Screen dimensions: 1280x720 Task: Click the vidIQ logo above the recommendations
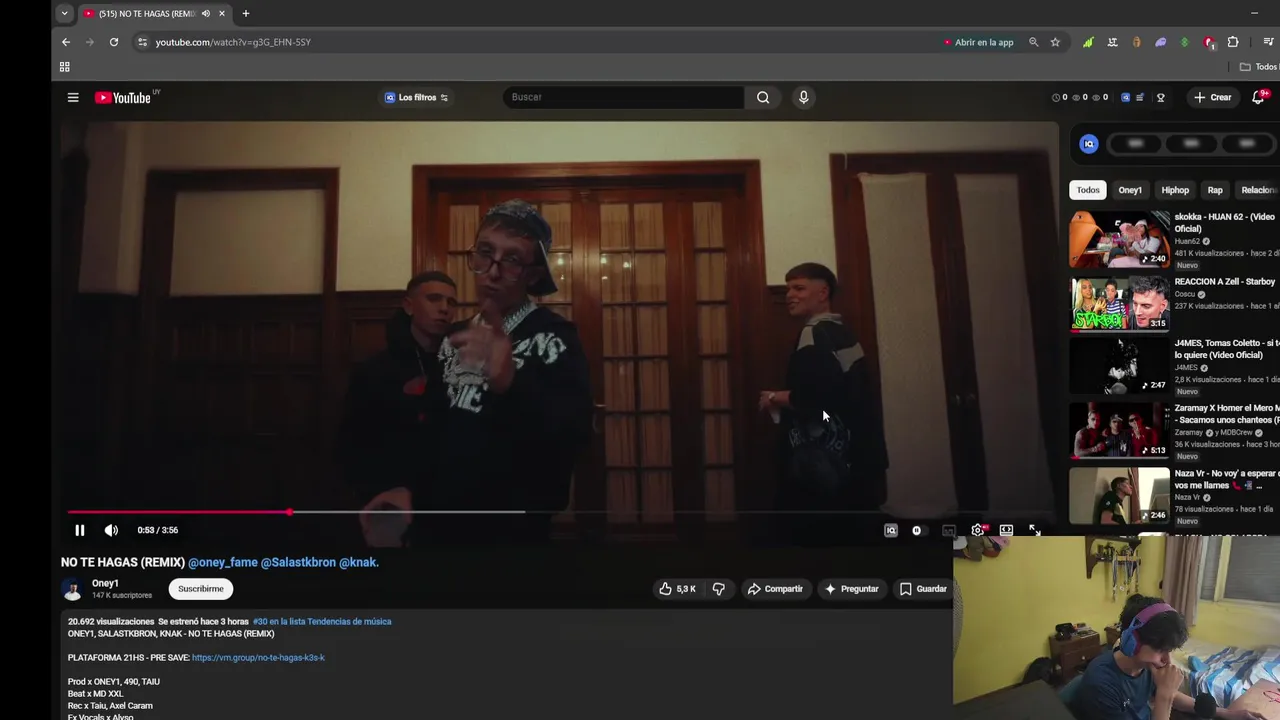point(1089,144)
